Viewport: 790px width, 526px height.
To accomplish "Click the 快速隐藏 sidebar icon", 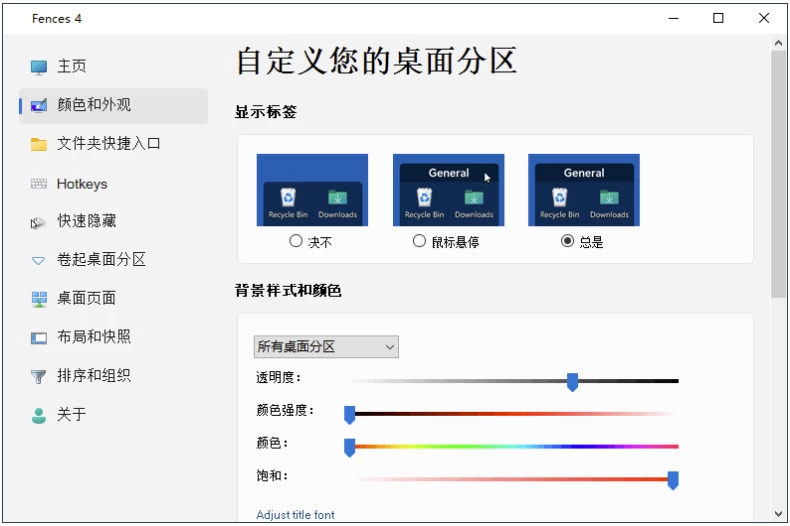I will tap(39, 222).
